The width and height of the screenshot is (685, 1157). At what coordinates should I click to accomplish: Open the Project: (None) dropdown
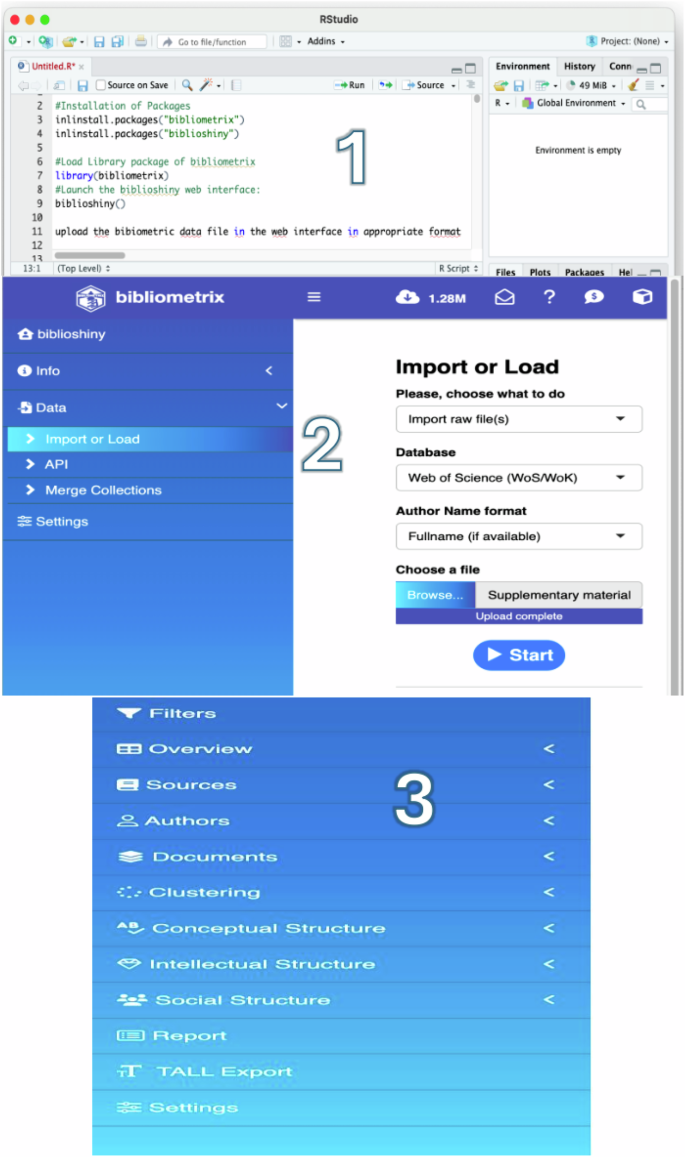point(627,41)
